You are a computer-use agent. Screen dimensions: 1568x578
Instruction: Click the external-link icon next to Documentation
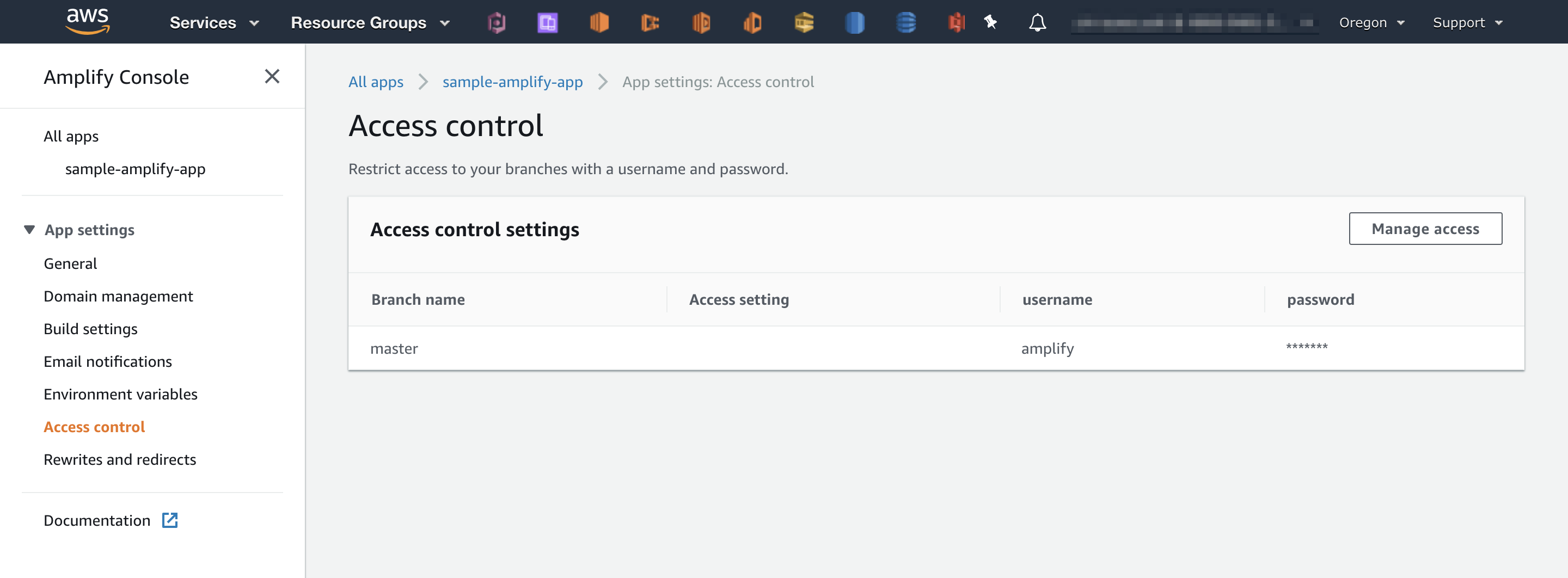170,520
